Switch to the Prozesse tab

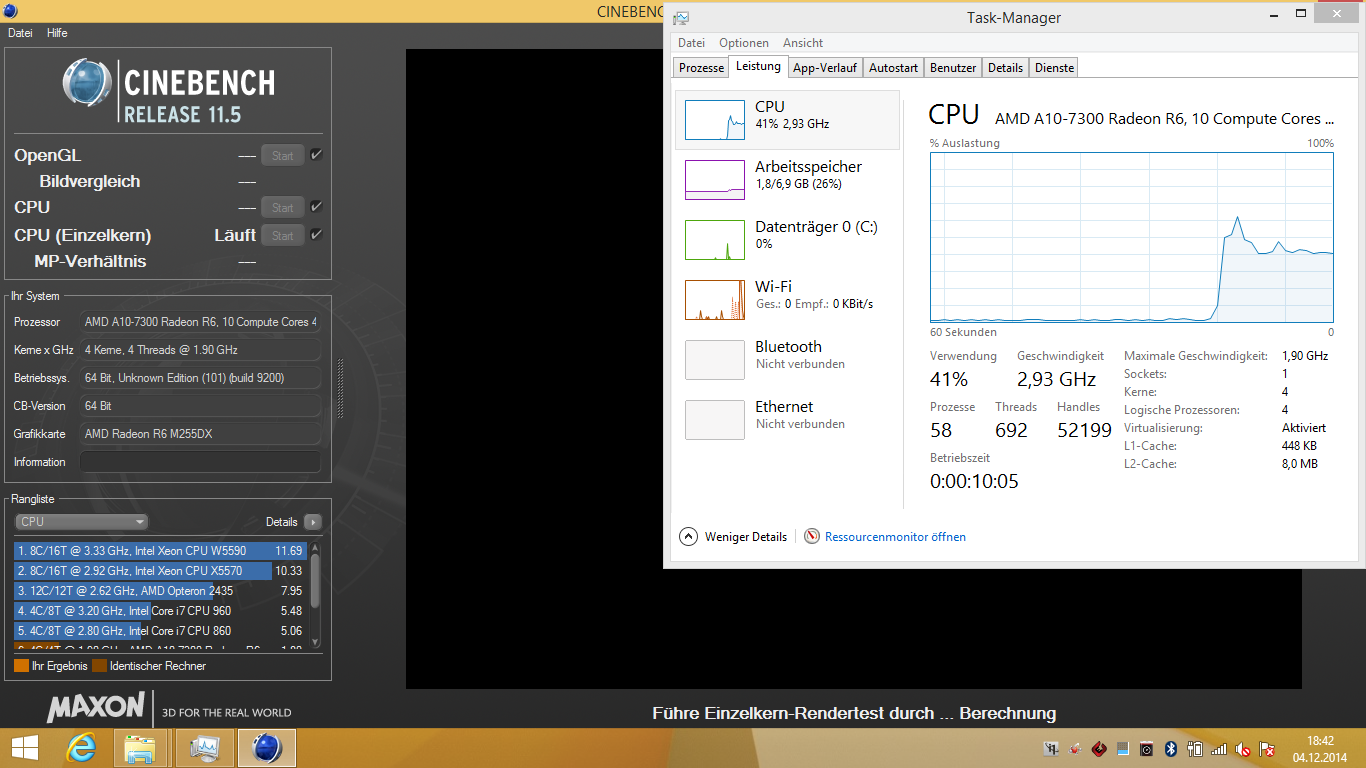click(701, 68)
